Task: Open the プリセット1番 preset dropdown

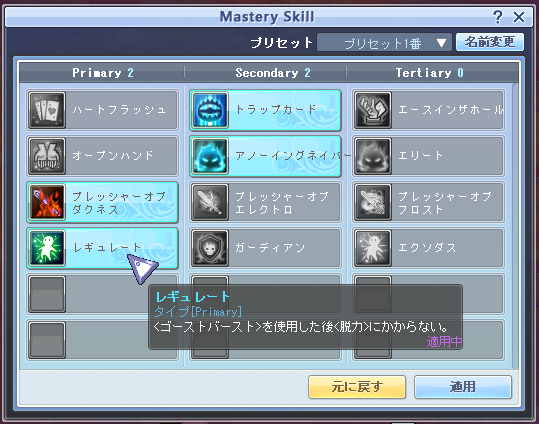Action: pyautogui.click(x=384, y=43)
